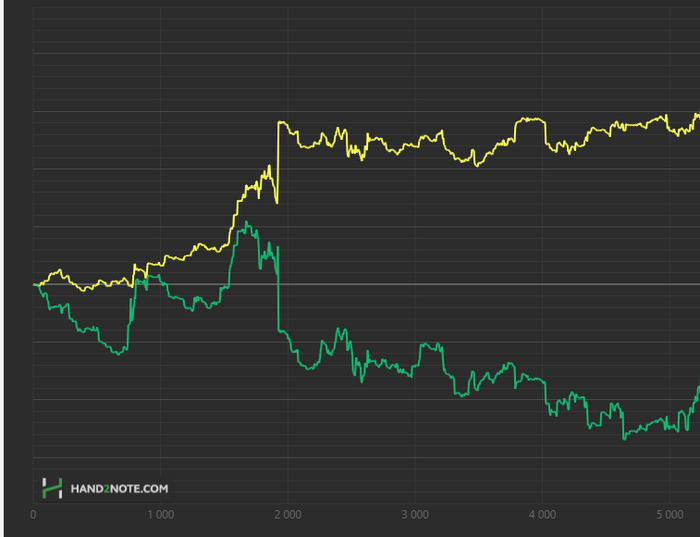Click the 2 000 x-axis label

[288, 515]
